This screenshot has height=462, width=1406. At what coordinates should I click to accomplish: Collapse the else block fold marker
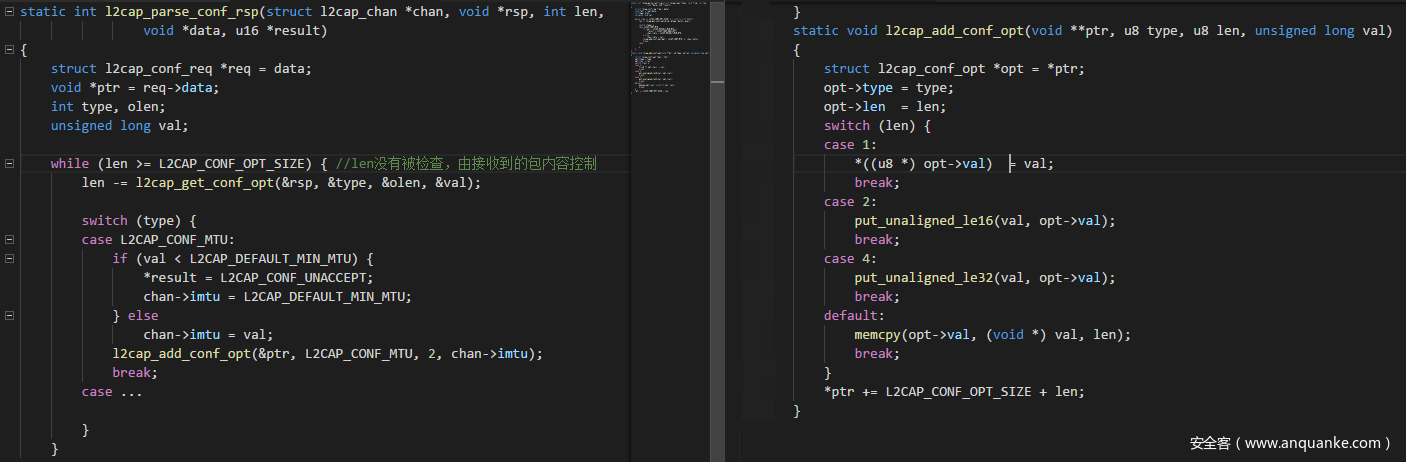click(9, 316)
